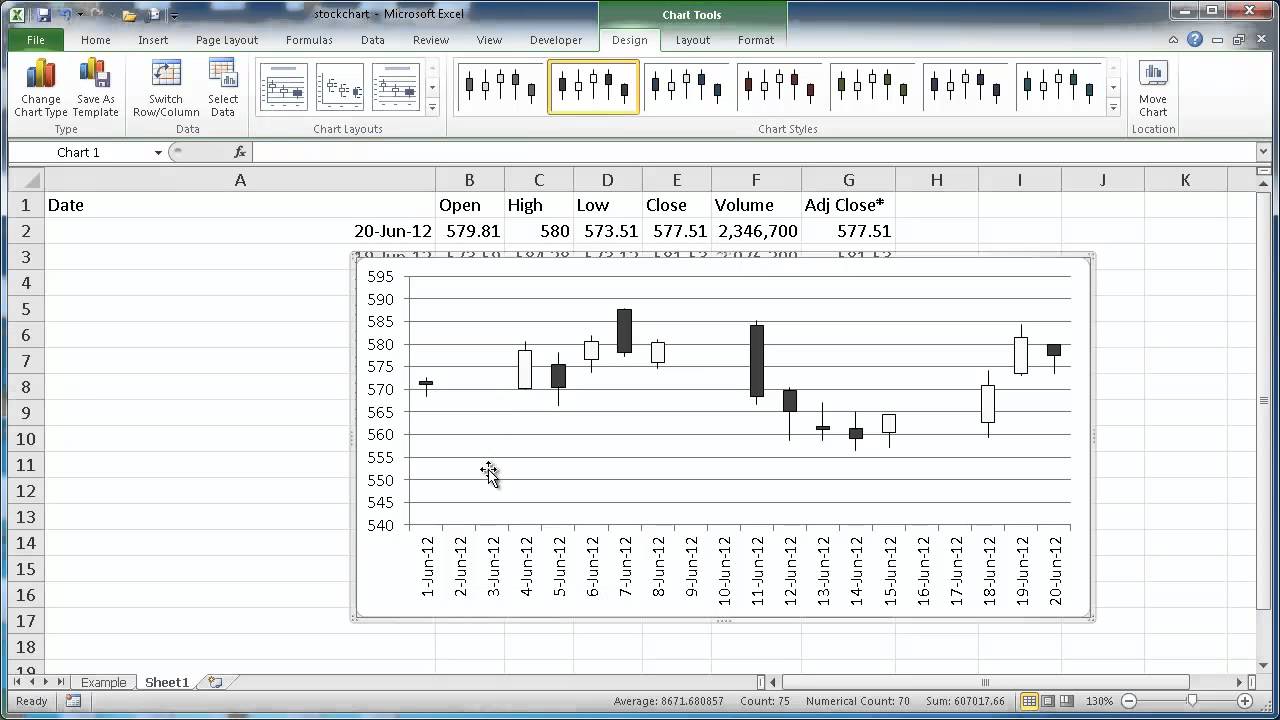Expand the formula bar
The height and width of the screenshot is (720, 1280).
(1263, 152)
